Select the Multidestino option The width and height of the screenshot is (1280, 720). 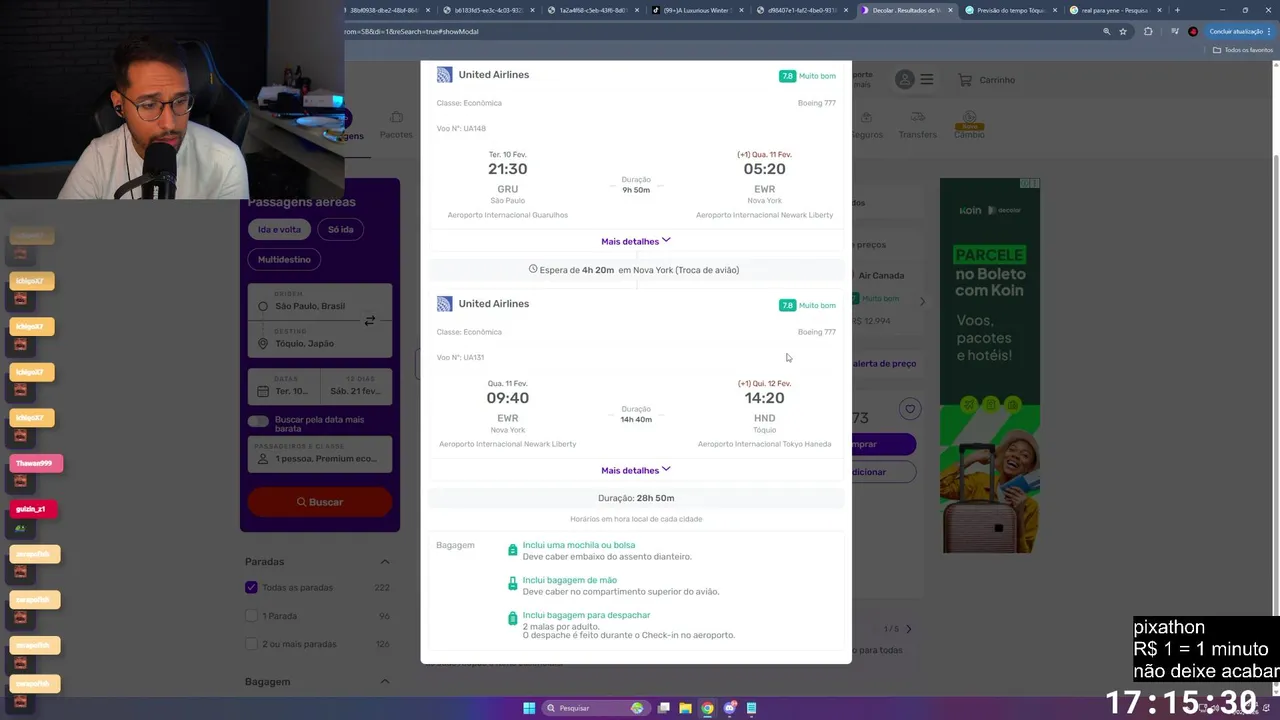pyautogui.click(x=284, y=259)
